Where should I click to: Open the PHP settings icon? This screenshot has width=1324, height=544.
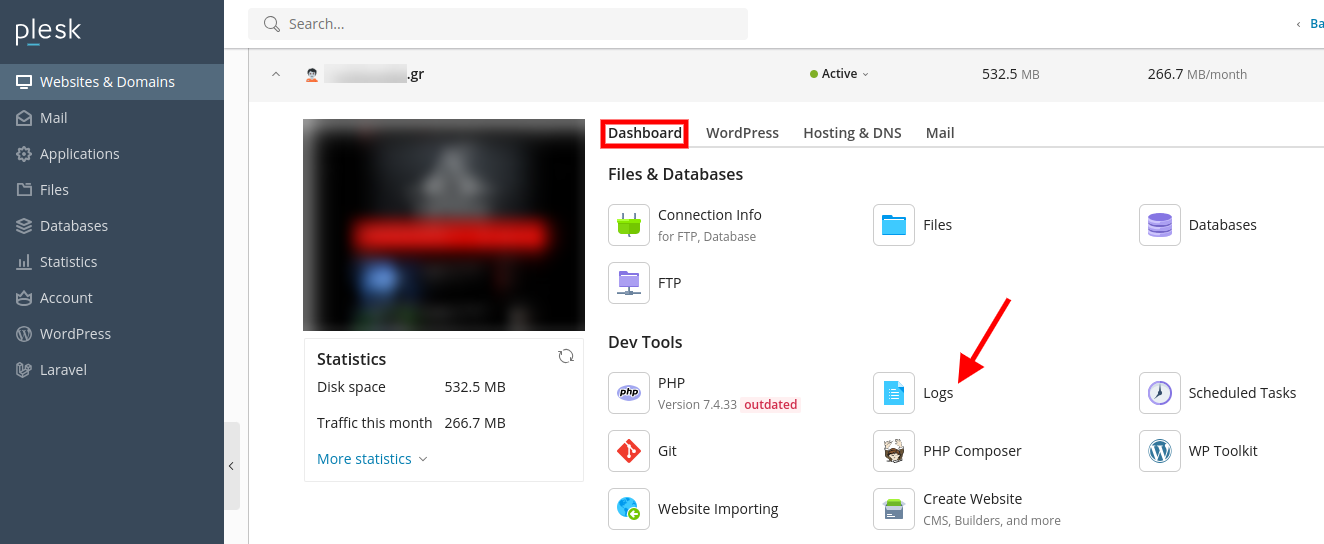629,393
